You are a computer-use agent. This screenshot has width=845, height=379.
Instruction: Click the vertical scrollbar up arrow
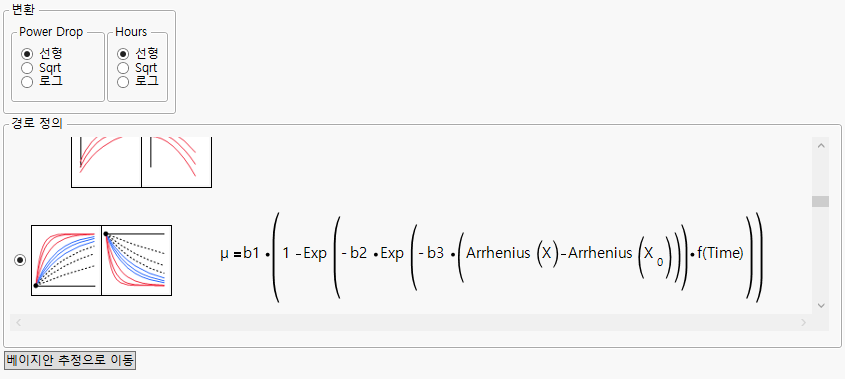click(x=821, y=146)
